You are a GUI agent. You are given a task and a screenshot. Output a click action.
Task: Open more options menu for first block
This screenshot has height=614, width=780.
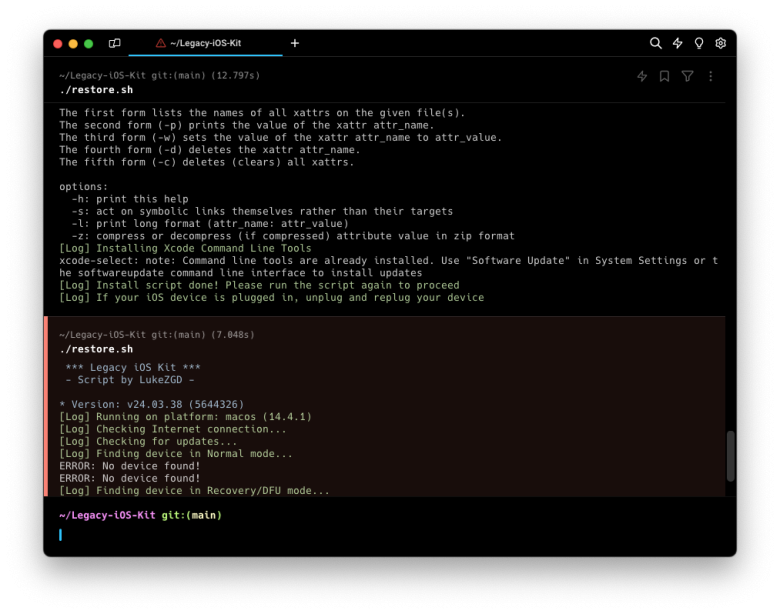[710, 76]
